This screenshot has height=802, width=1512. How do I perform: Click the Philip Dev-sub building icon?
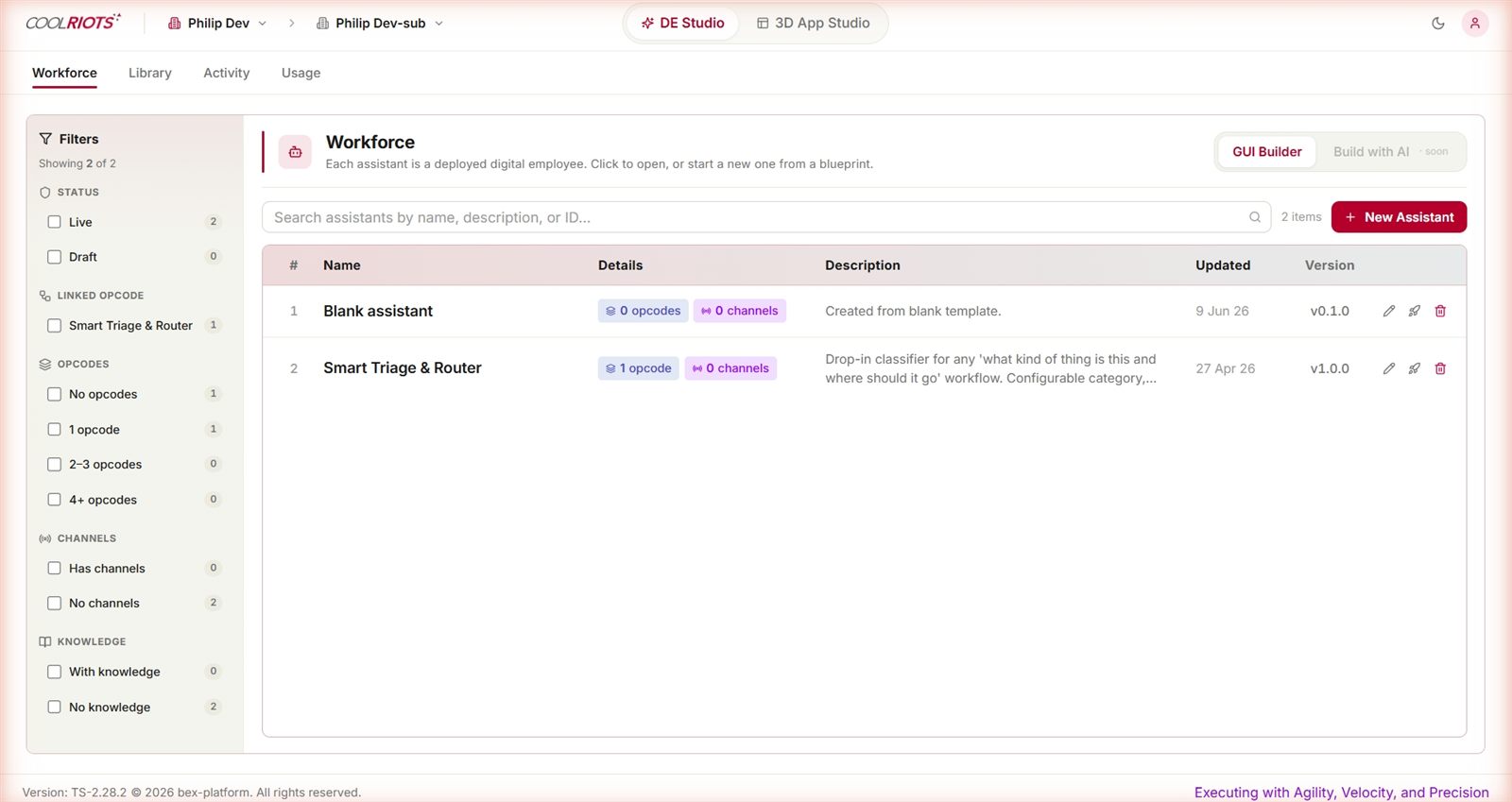[x=322, y=23]
